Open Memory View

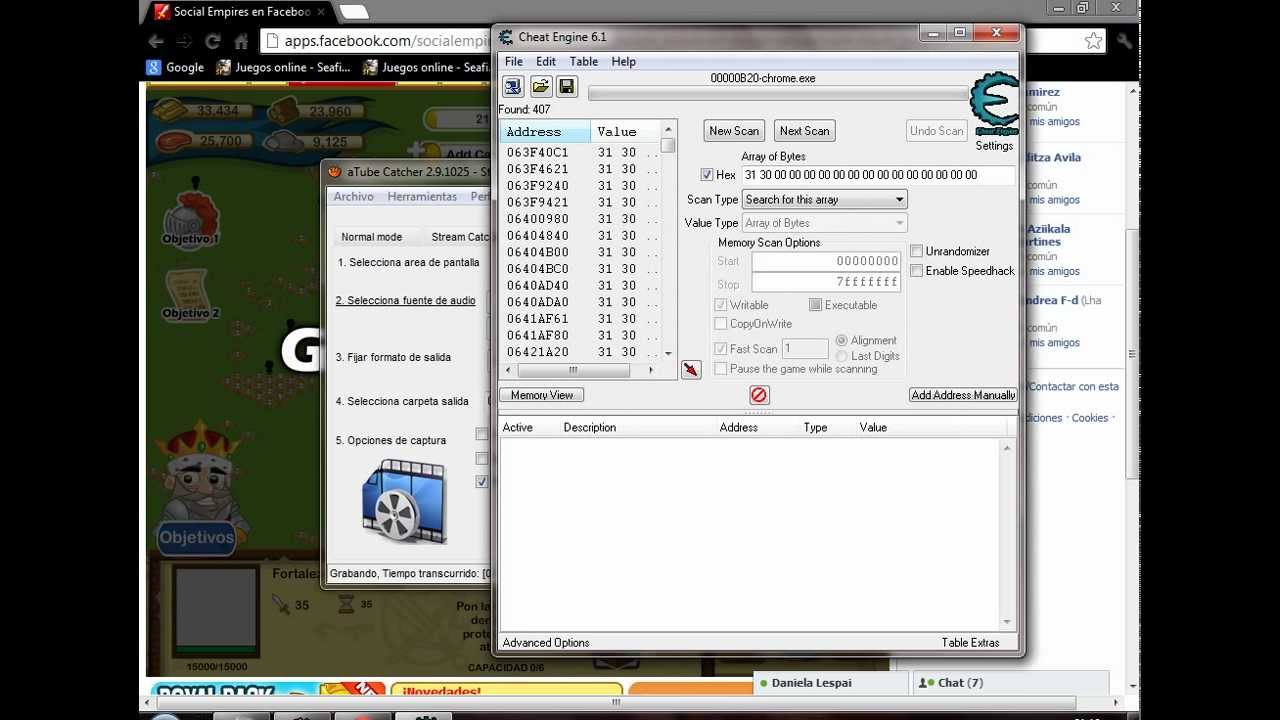[541, 395]
